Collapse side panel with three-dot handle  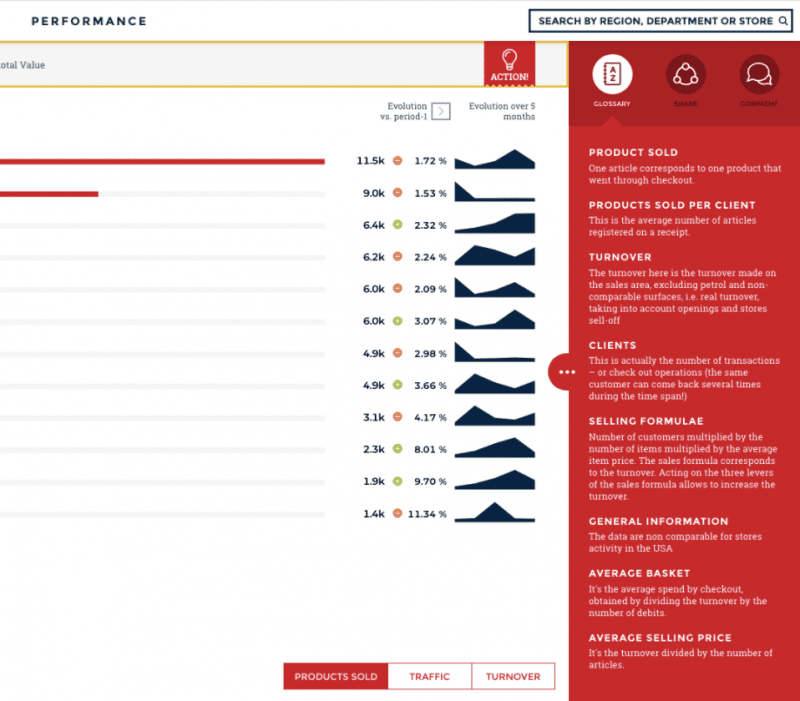point(567,371)
